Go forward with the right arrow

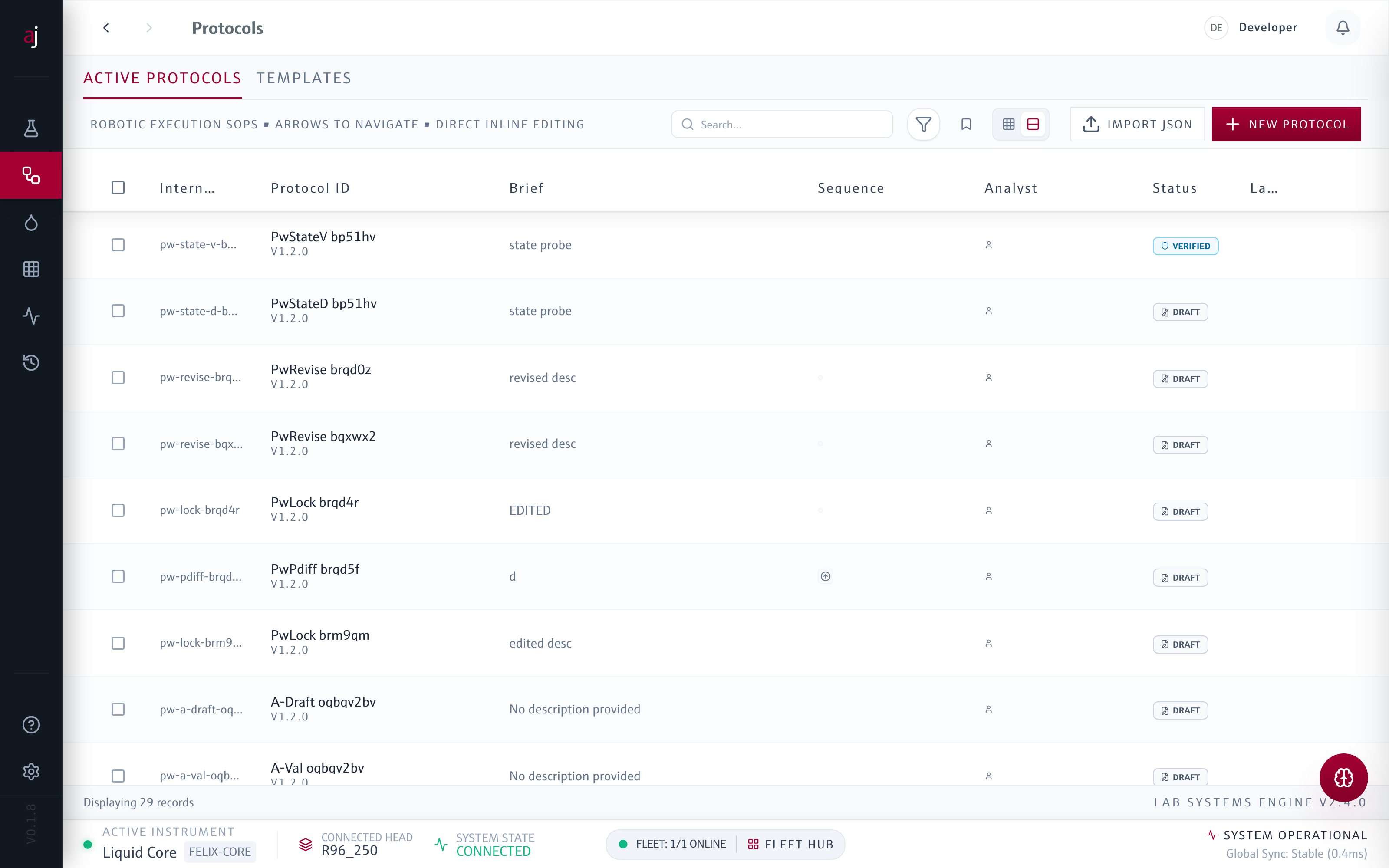point(149,27)
